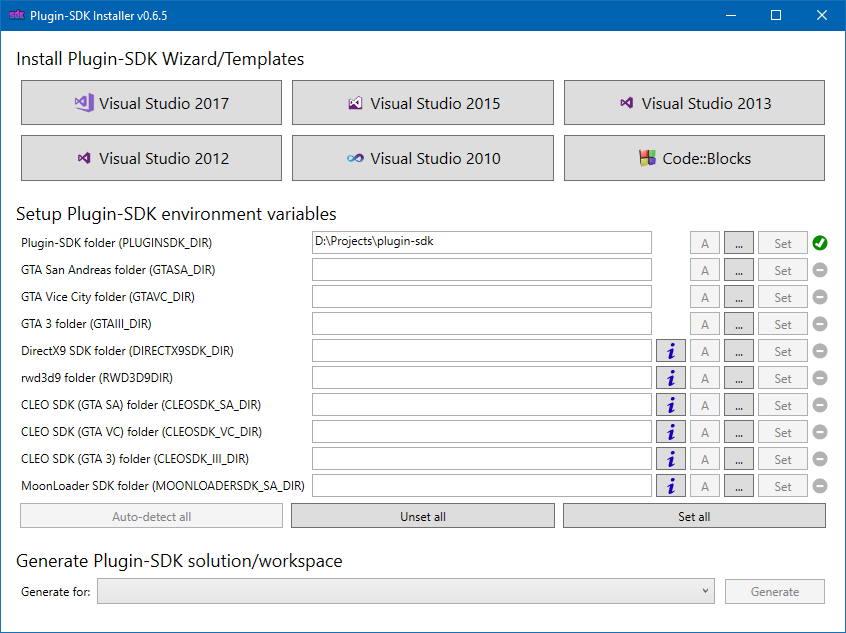Set the DIRECTX9SDK_DIR variable

pos(783,351)
